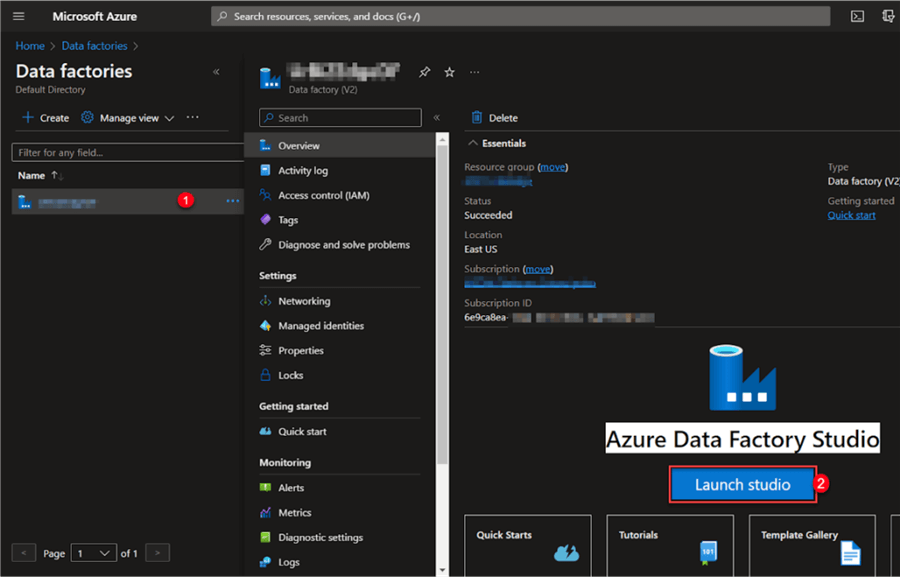The height and width of the screenshot is (577, 900).
Task: Sort the list by Name column
Action: (40, 176)
